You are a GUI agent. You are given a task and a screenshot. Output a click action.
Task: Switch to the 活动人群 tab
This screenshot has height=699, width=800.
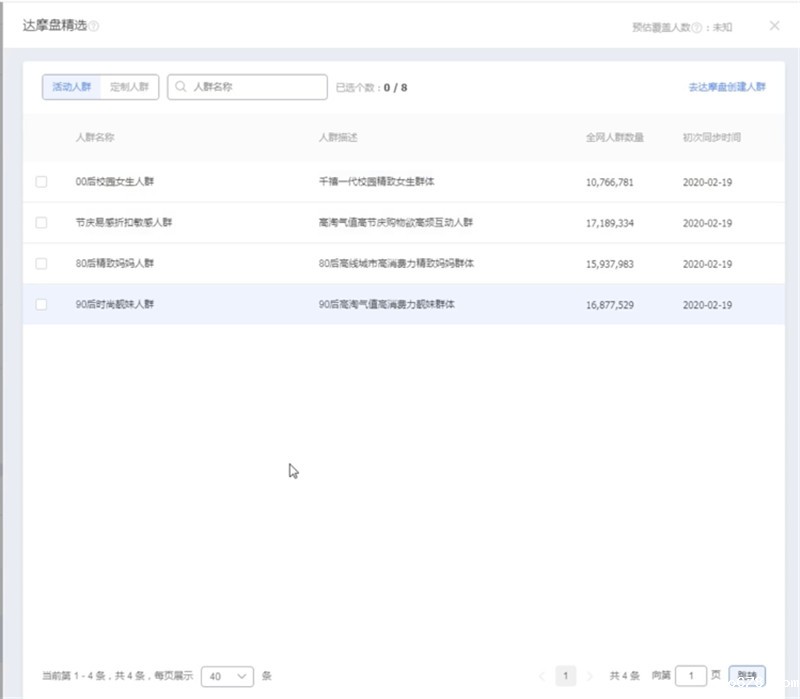(x=70, y=87)
